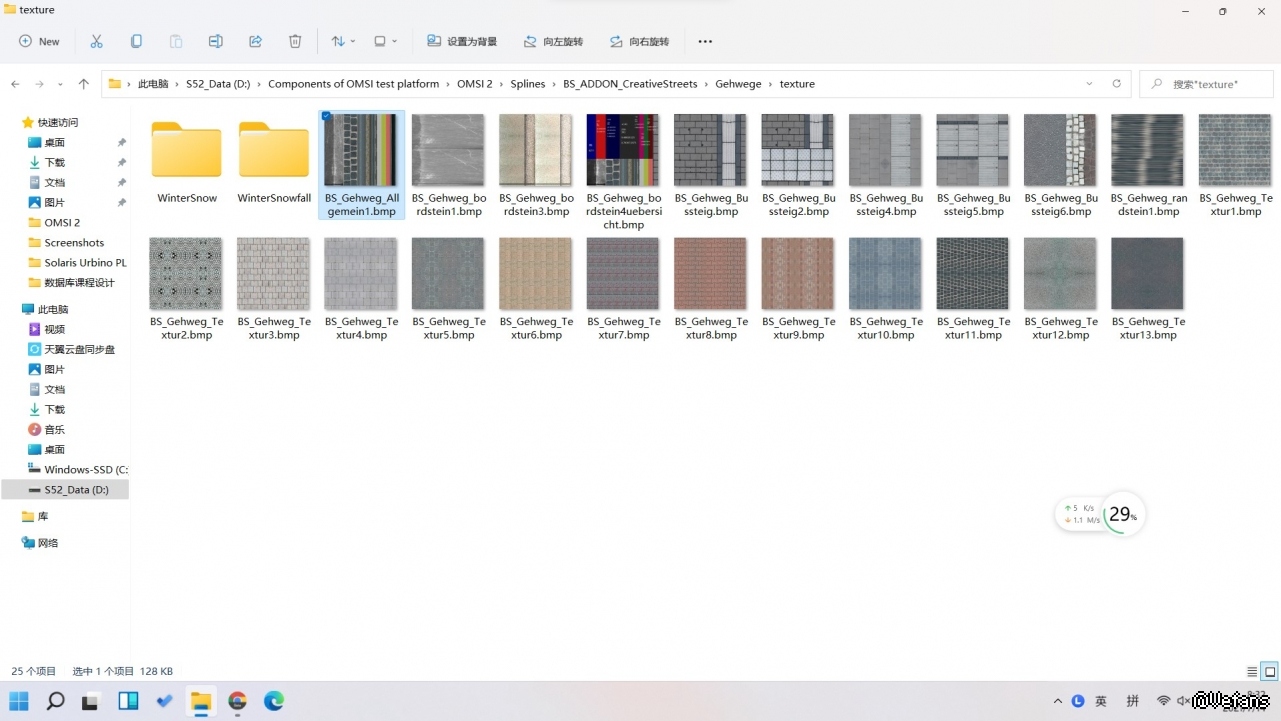The image size is (1281, 721).
Task: Click the search box for texture folder
Action: 1212,84
